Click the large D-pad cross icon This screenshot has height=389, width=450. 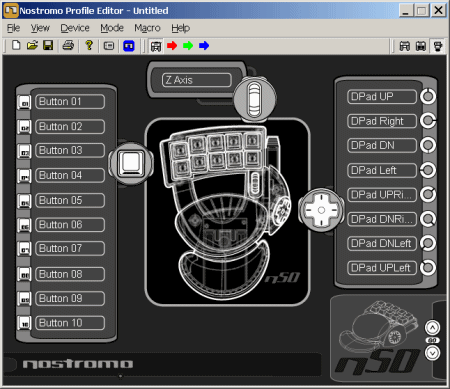[321, 210]
